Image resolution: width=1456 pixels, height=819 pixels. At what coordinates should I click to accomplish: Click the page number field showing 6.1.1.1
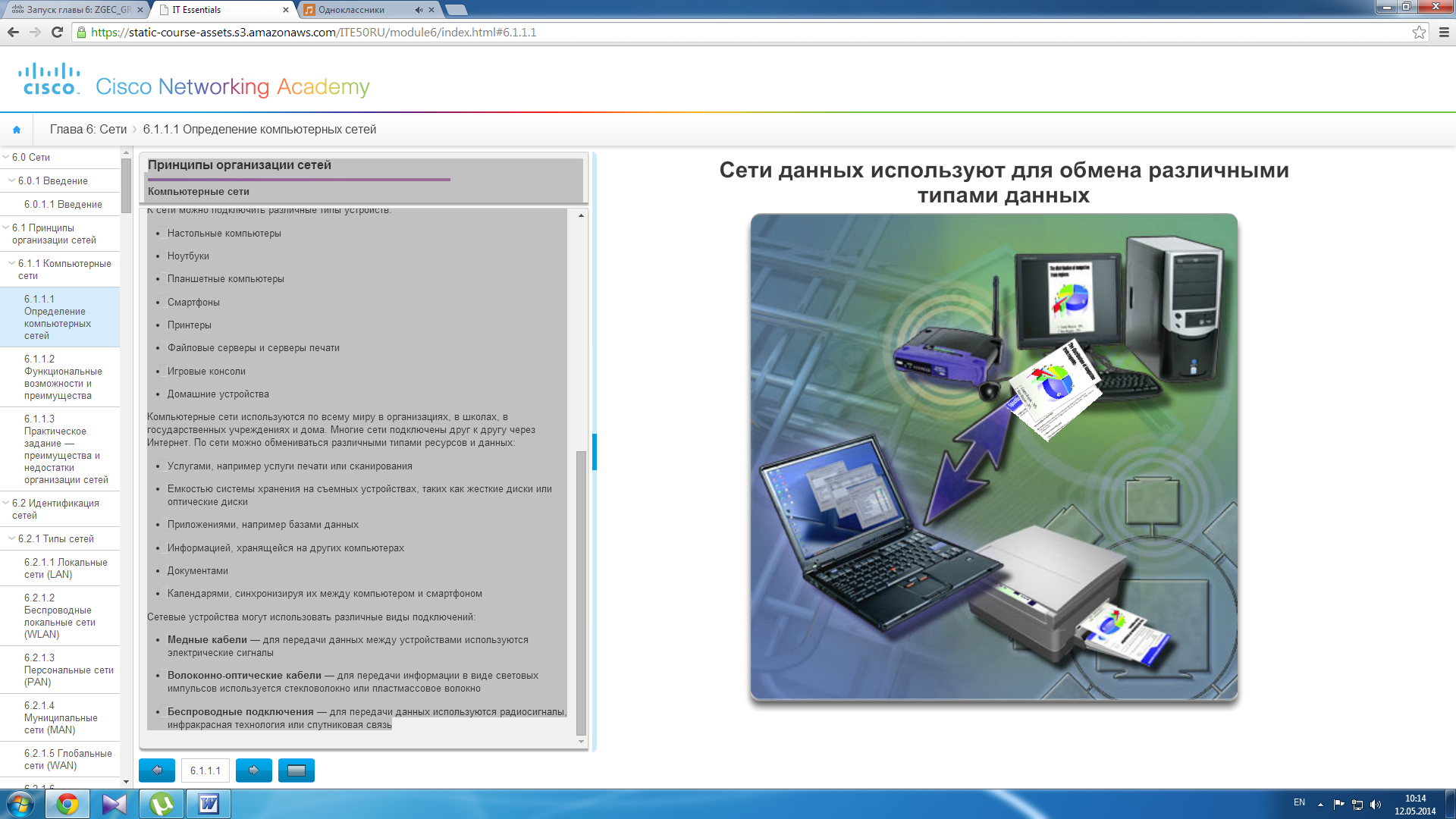pos(205,770)
